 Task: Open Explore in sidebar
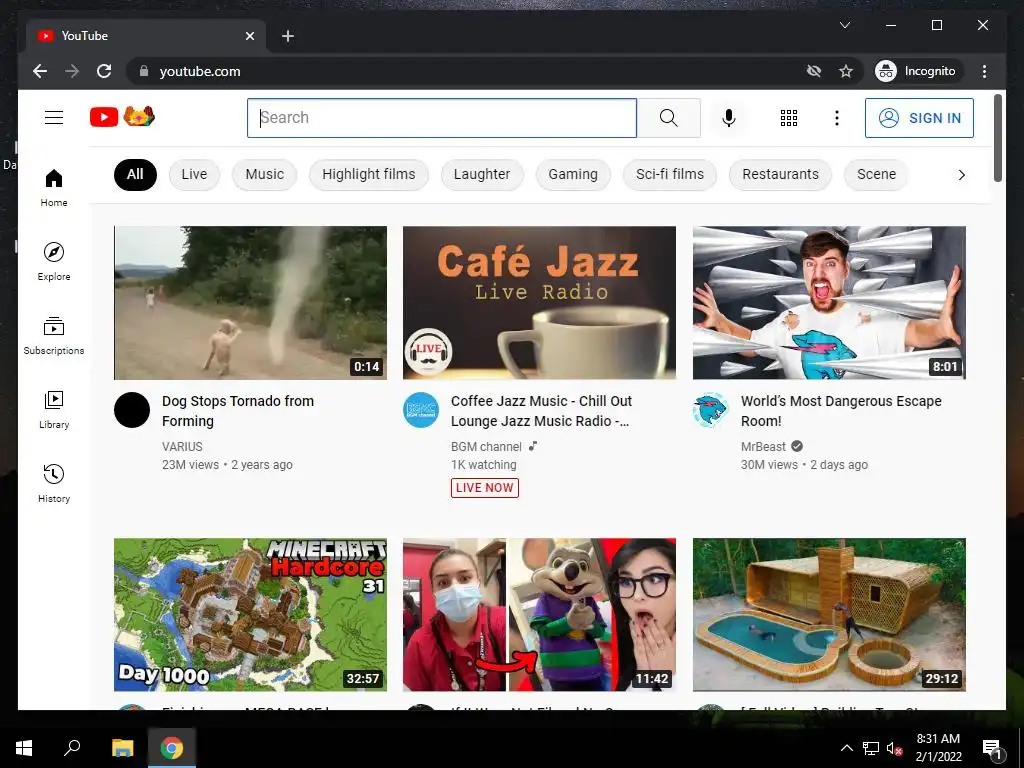coord(54,261)
